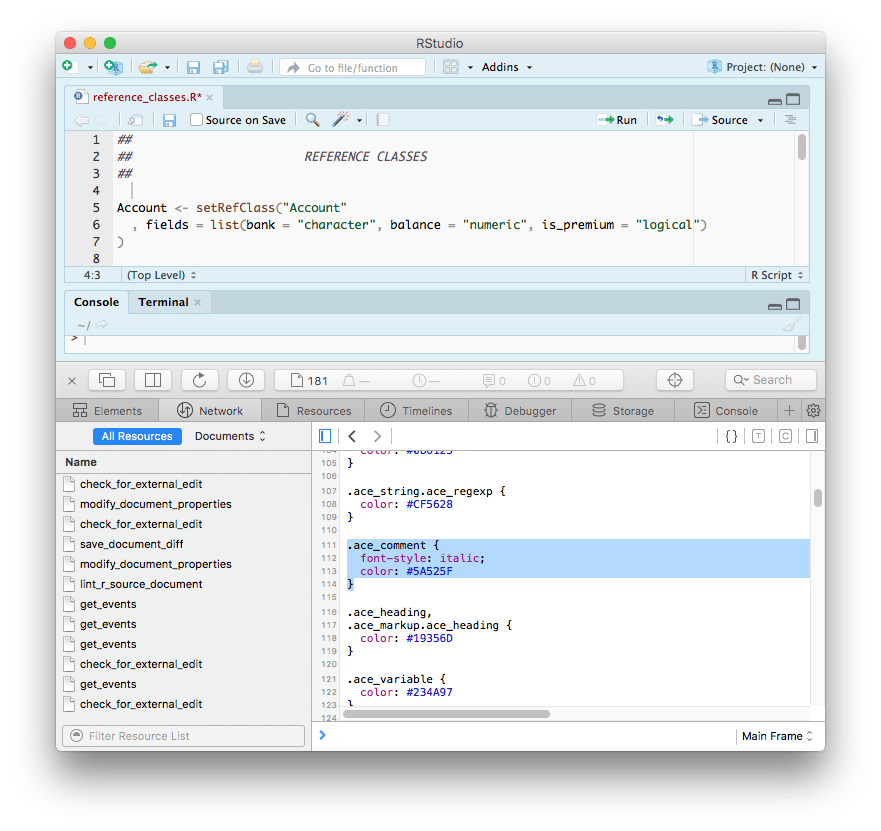
Task: Click the Create Project icon
Action: (x=113, y=67)
